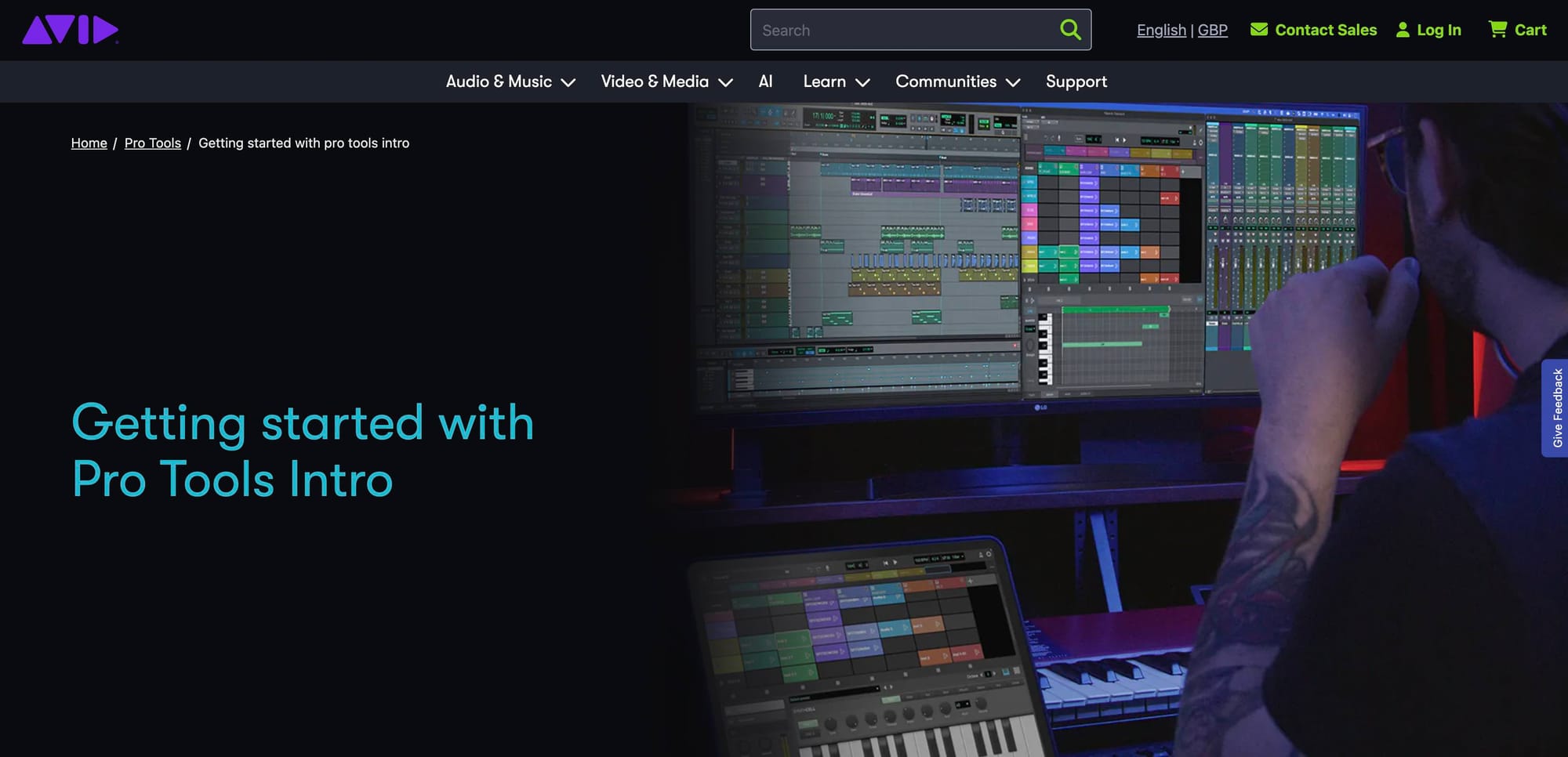The height and width of the screenshot is (757, 1568).
Task: Click the English language link
Action: (1160, 30)
